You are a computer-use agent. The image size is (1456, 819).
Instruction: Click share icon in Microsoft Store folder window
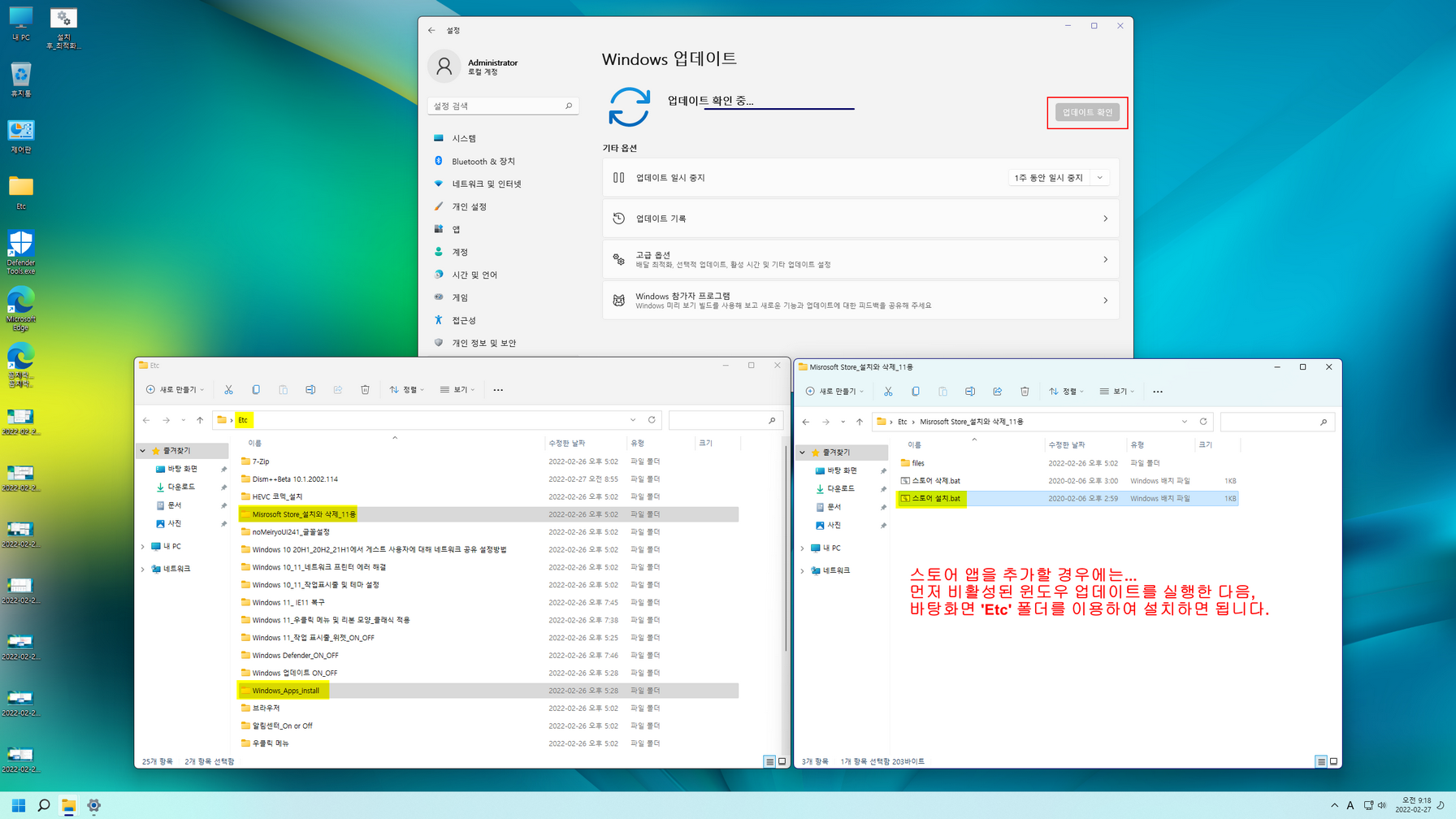[x=998, y=392]
